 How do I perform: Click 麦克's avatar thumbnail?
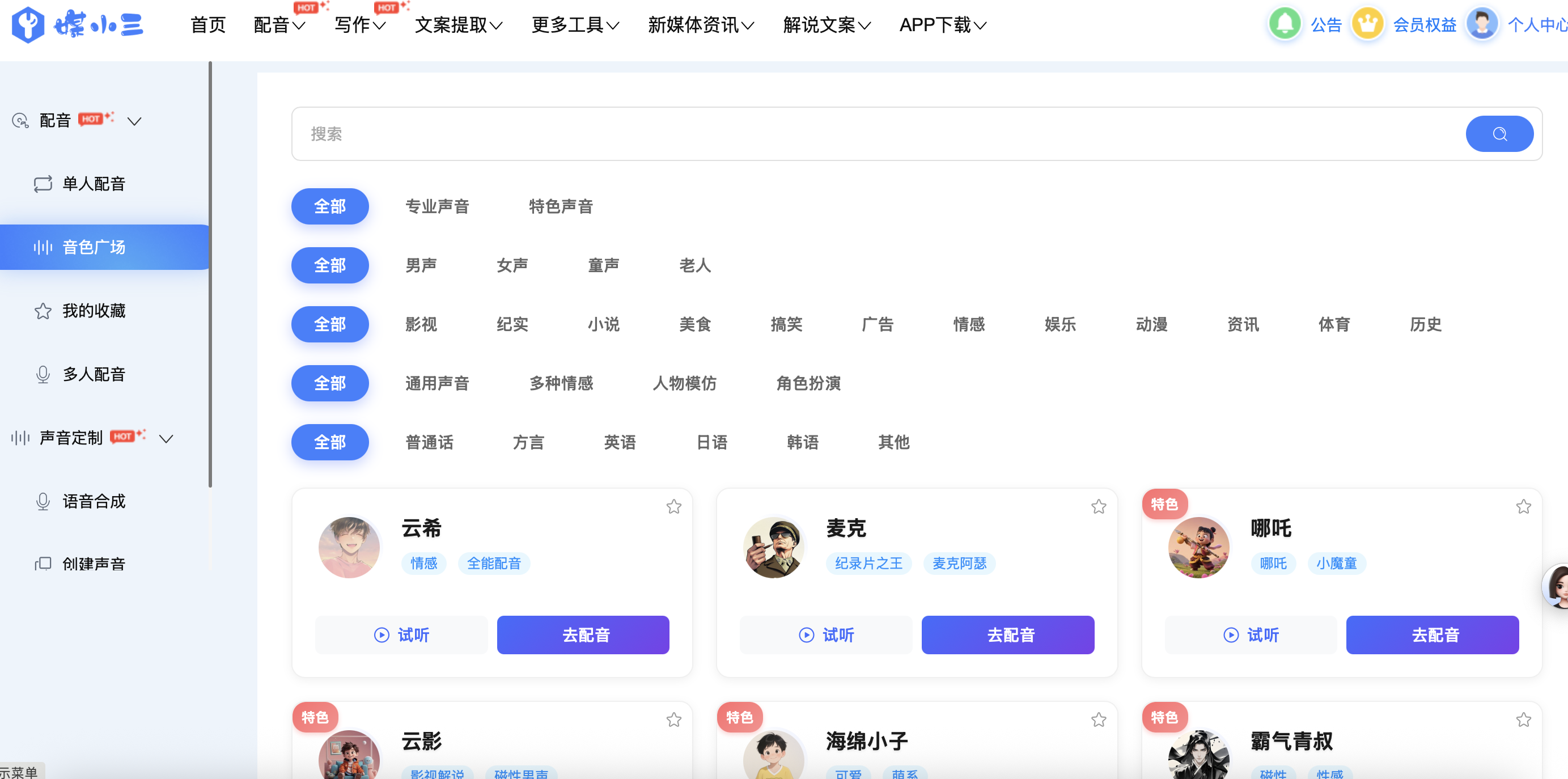[774, 547]
